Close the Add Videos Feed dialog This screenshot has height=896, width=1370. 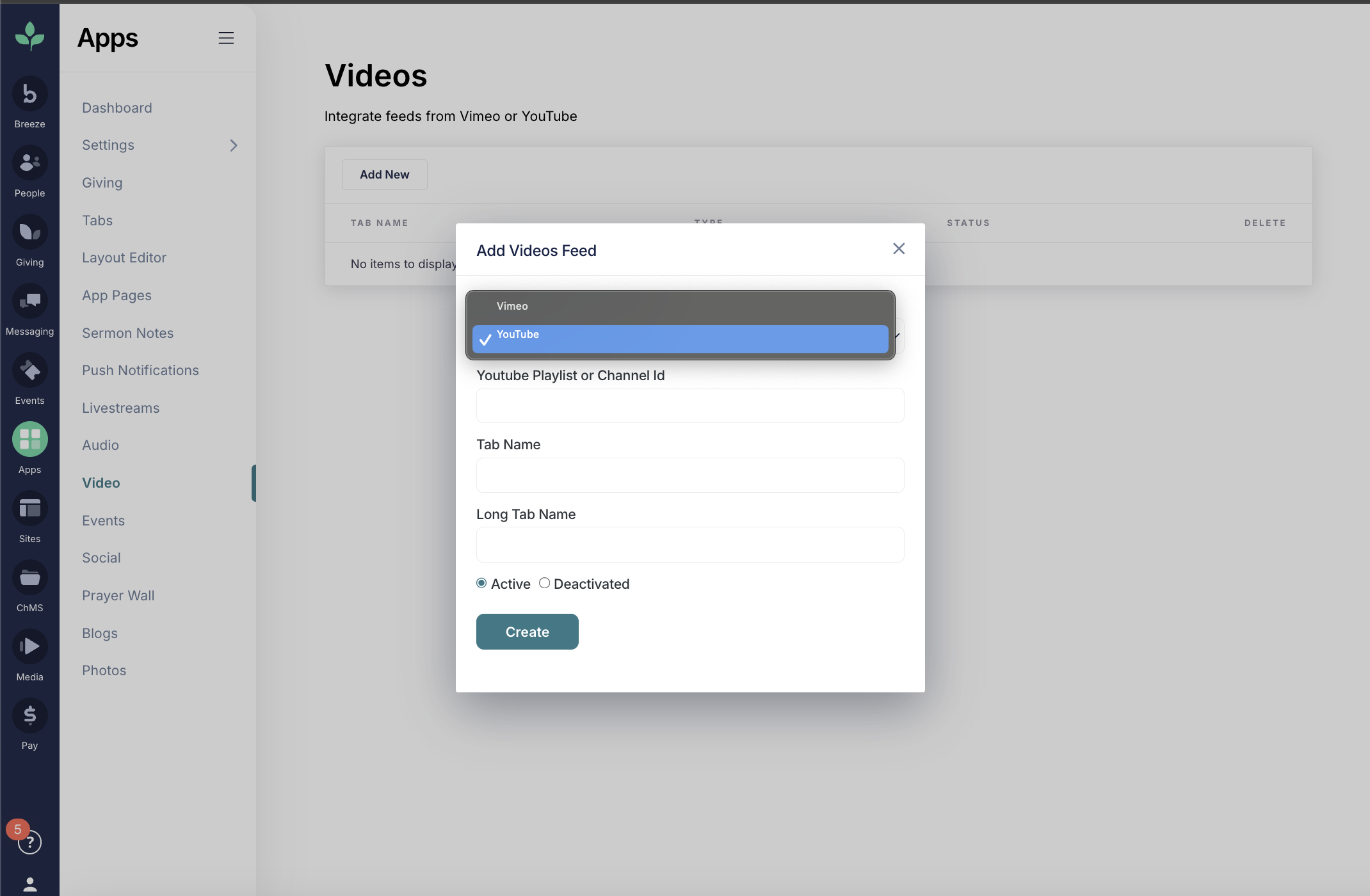tap(899, 249)
